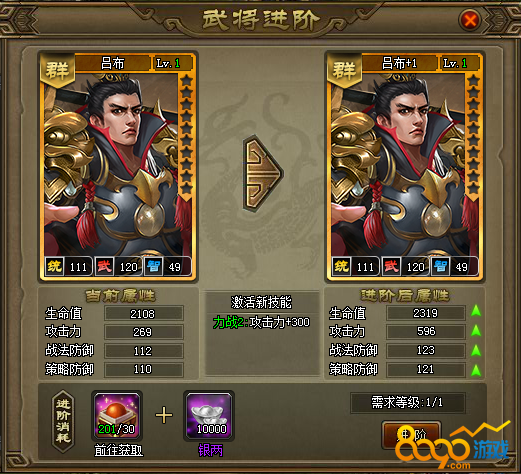Screen dimensions: 521x474
Task: Open the 前往获取 link
Action: [119, 451]
